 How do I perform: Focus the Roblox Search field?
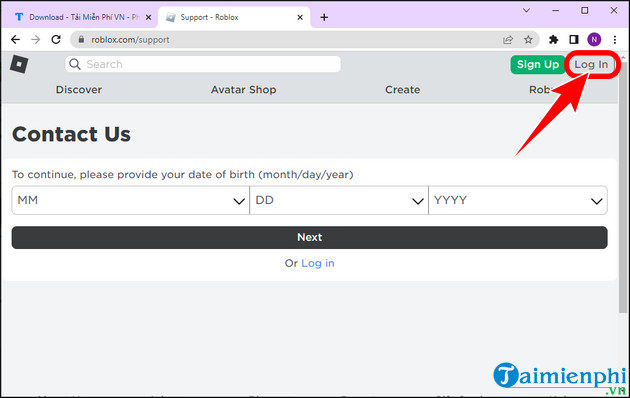pyautogui.click(x=203, y=64)
